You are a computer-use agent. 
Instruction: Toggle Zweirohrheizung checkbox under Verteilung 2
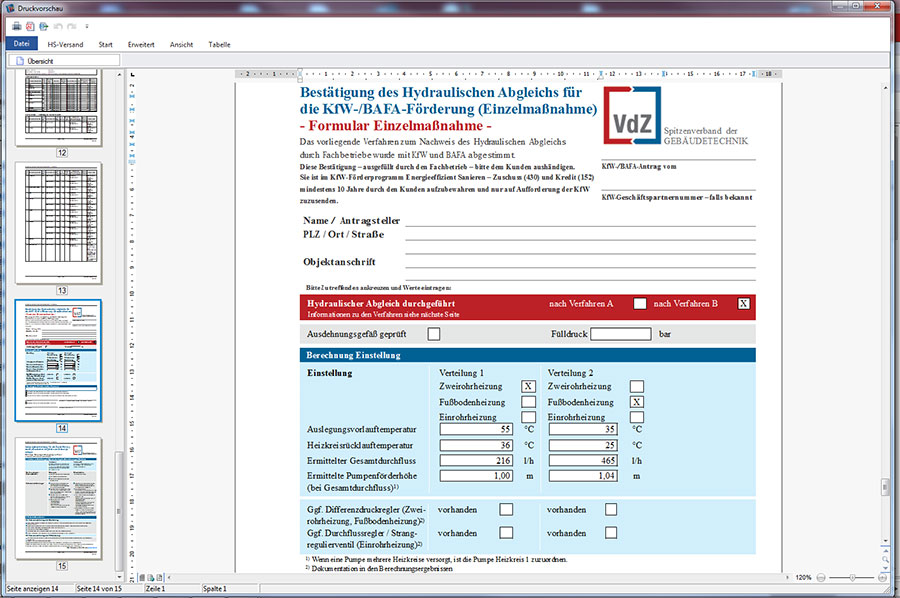pyautogui.click(x=637, y=386)
